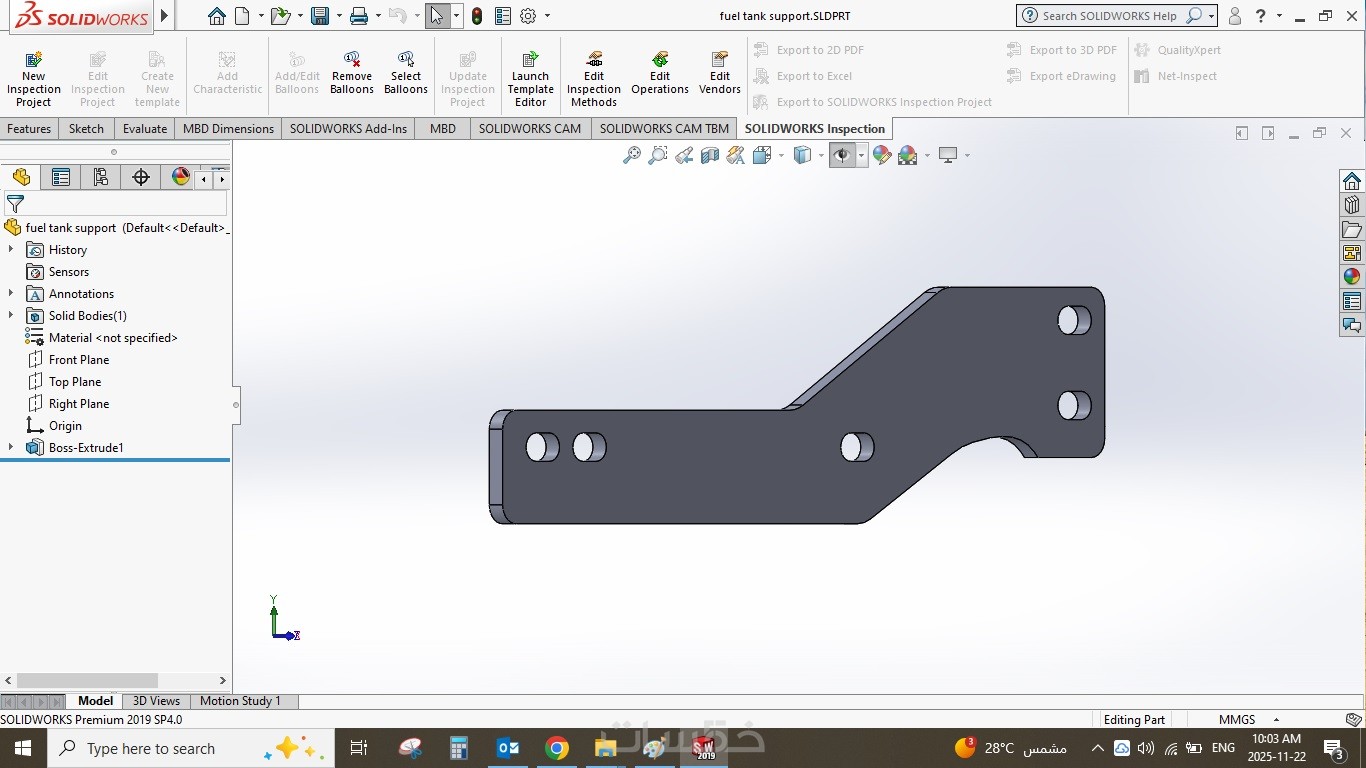
Task: Select Right Plane in the tree
Action: tap(79, 404)
